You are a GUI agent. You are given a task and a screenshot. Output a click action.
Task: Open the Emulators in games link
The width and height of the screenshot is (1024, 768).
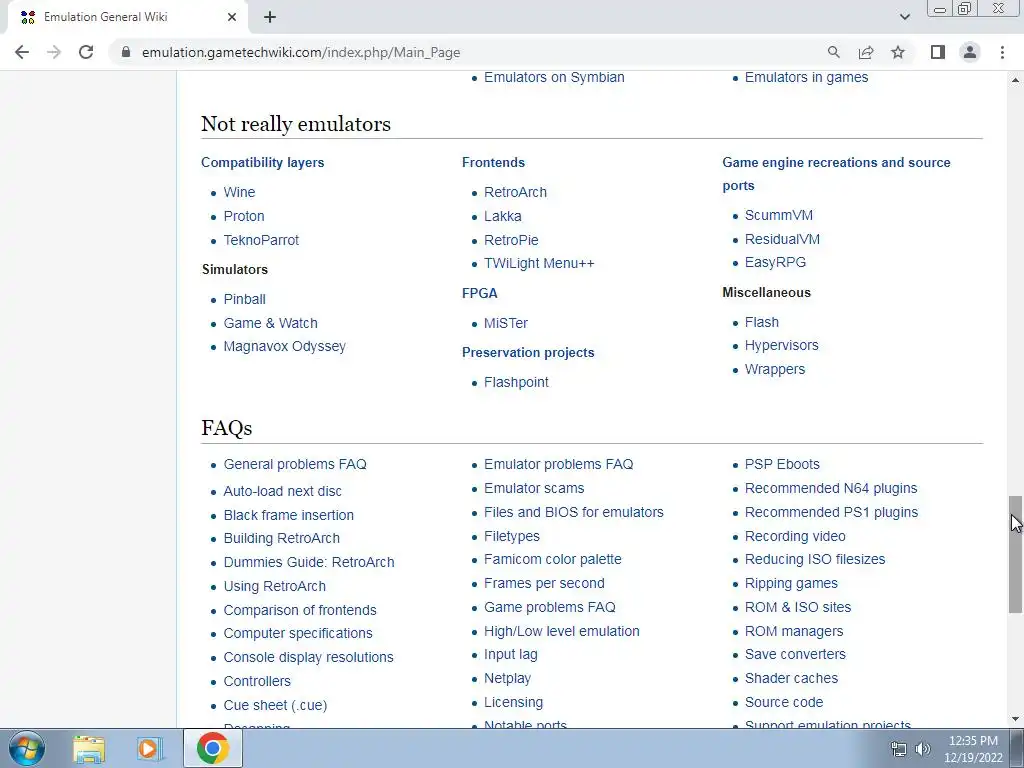point(806,77)
